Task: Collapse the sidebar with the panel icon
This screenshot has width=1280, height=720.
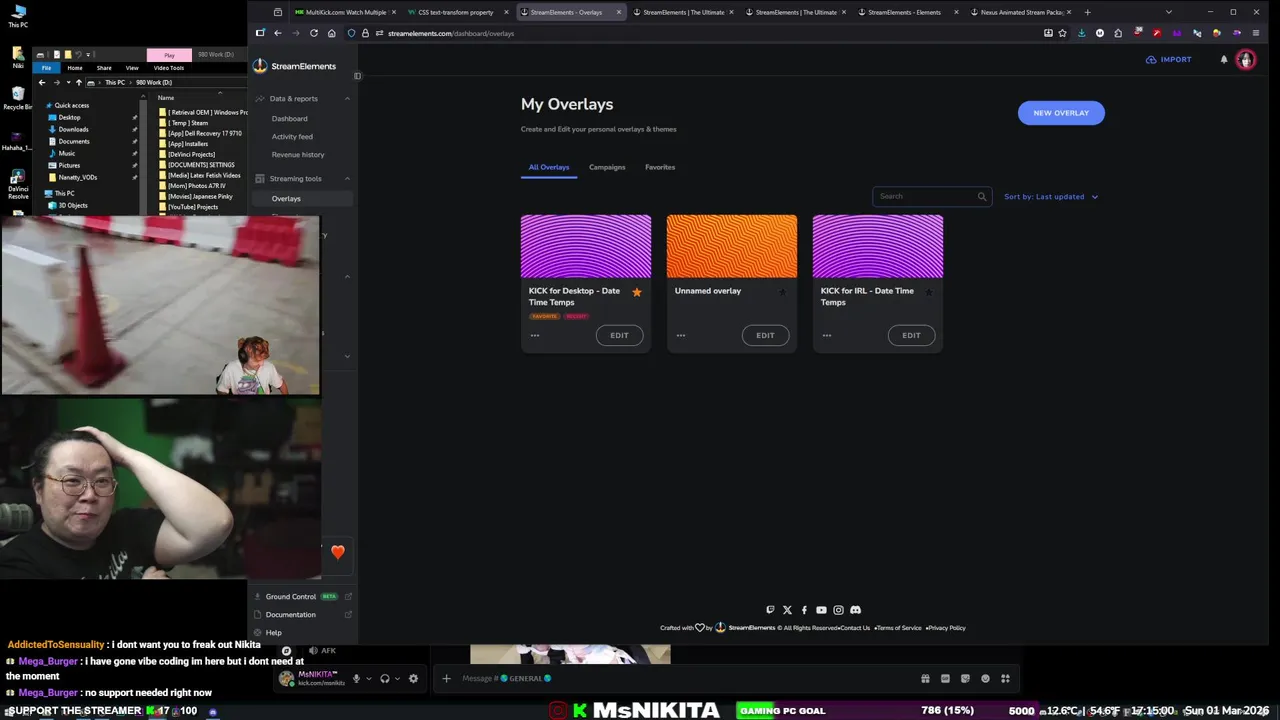Action: 357,76
